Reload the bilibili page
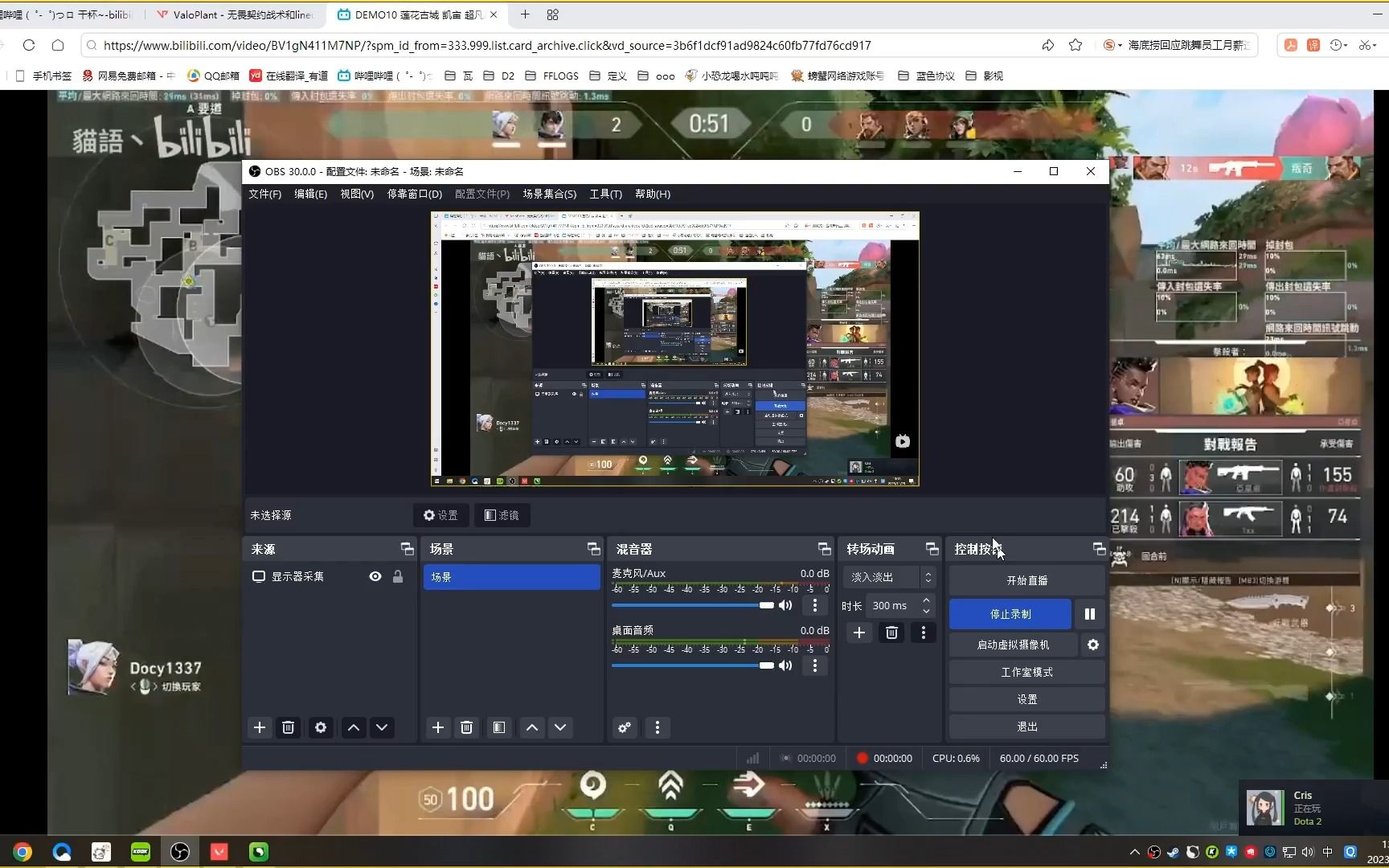The width and height of the screenshot is (1389, 868). (29, 45)
